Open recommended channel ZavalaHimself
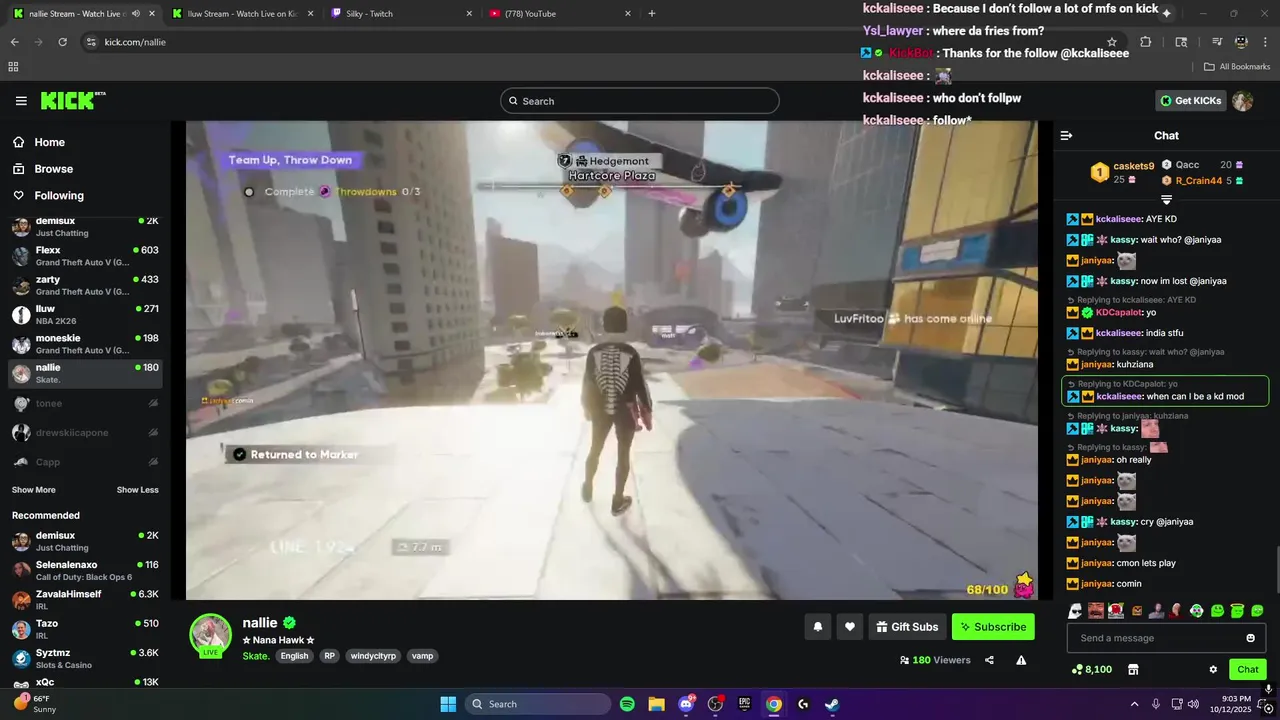Viewport: 1280px width, 720px height. pyautogui.click(x=85, y=600)
